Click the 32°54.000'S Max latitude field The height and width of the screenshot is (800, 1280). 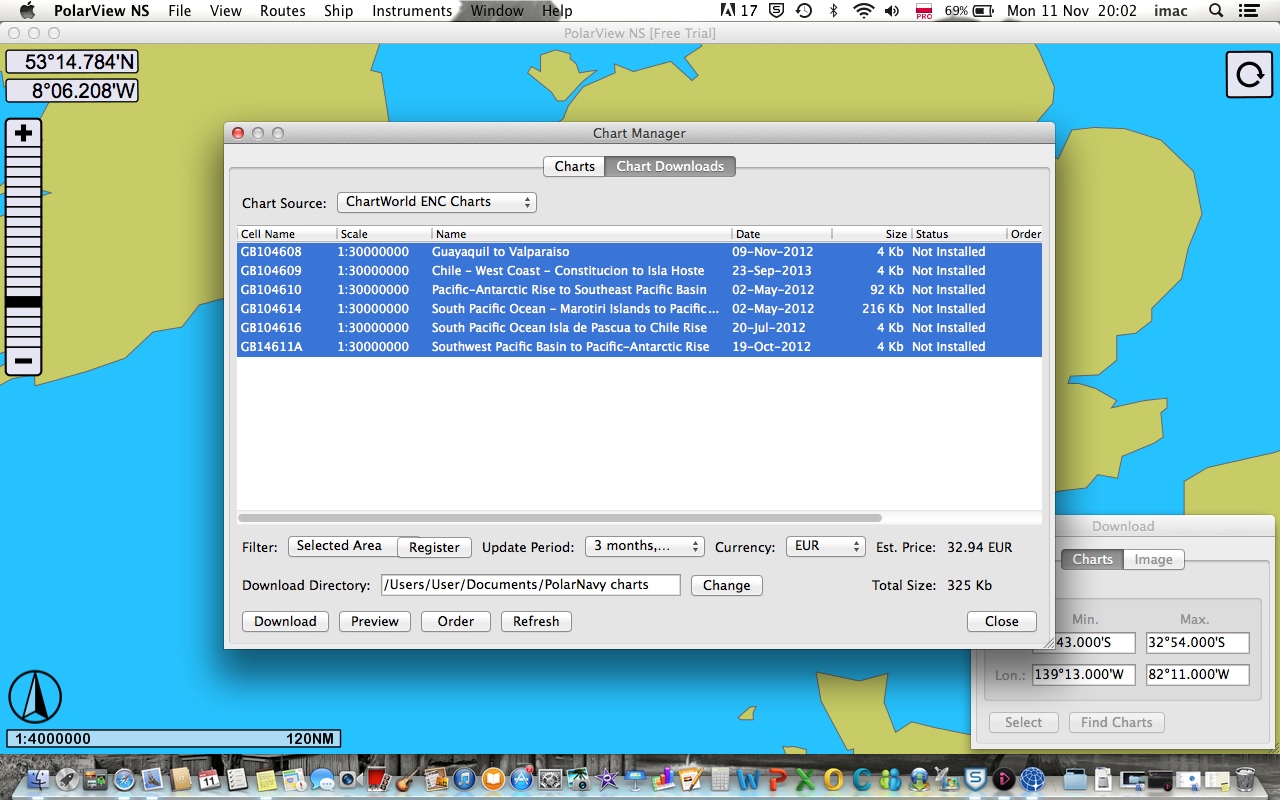tap(1198, 642)
